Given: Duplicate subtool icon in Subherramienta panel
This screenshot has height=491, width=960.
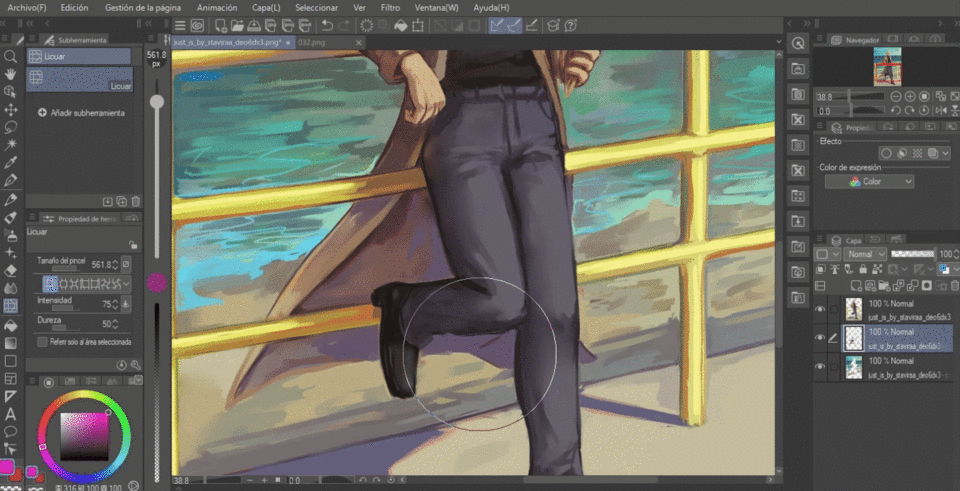Looking at the screenshot, I should [x=122, y=201].
